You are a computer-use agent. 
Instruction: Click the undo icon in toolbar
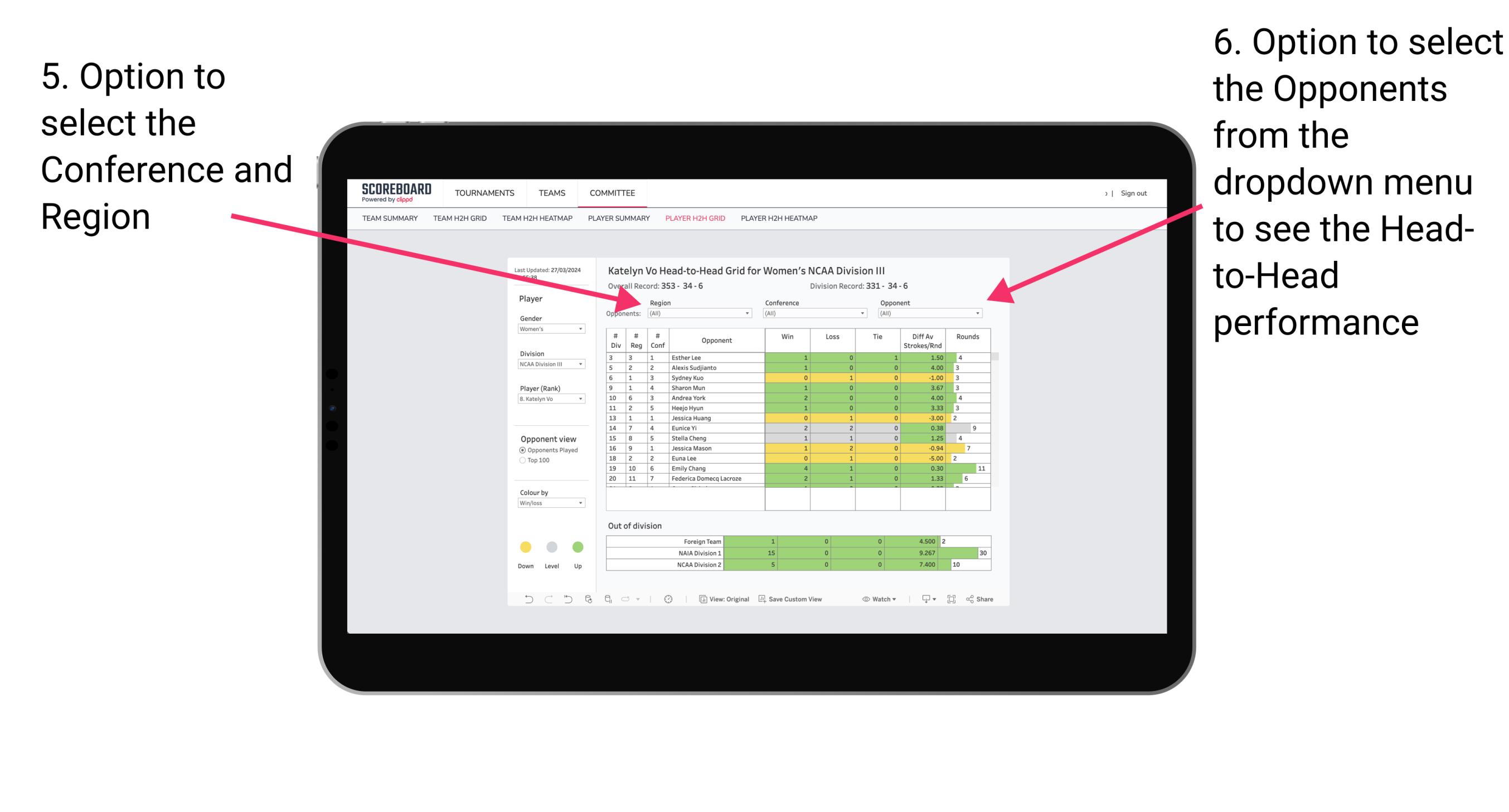point(524,600)
